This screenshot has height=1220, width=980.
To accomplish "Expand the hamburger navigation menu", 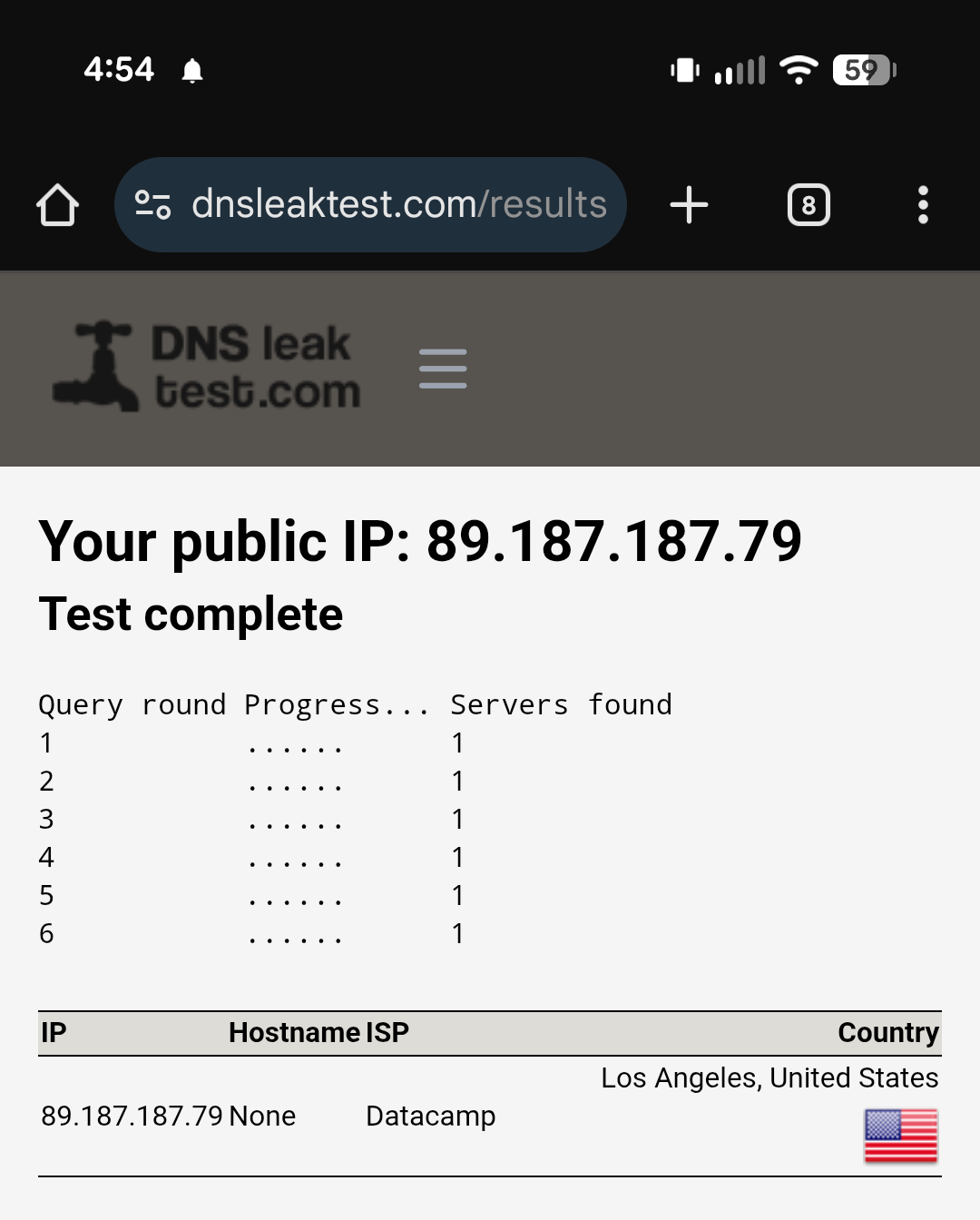I will click(x=443, y=369).
